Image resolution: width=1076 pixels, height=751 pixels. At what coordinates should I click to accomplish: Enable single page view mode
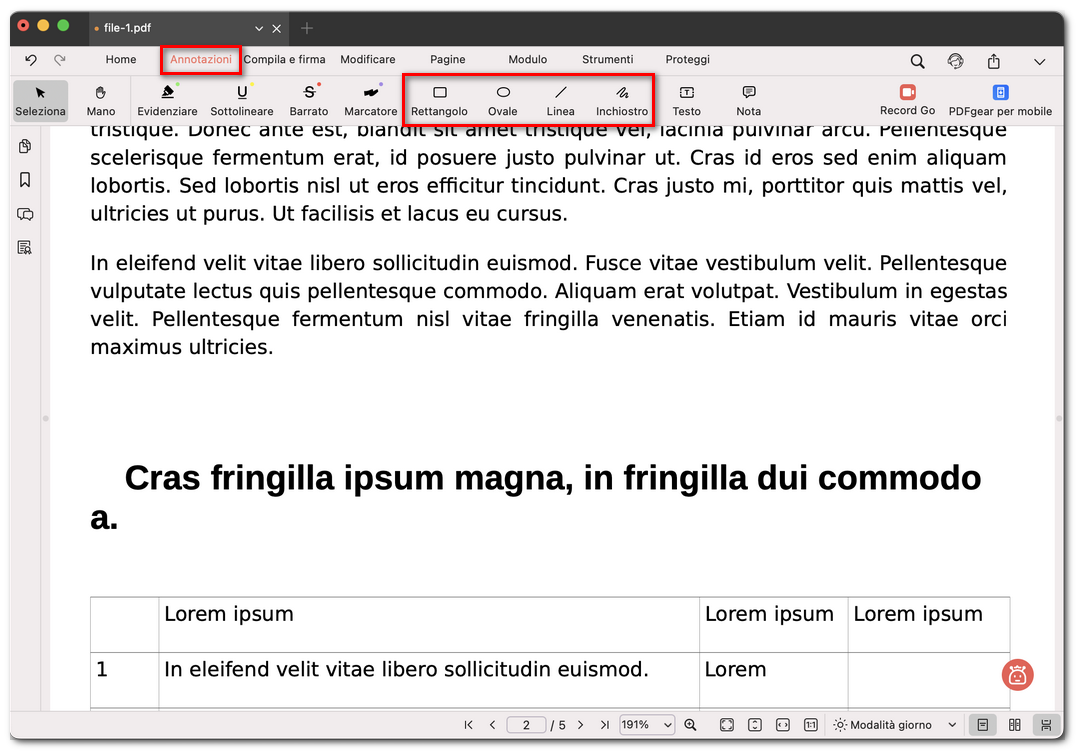[983, 725]
